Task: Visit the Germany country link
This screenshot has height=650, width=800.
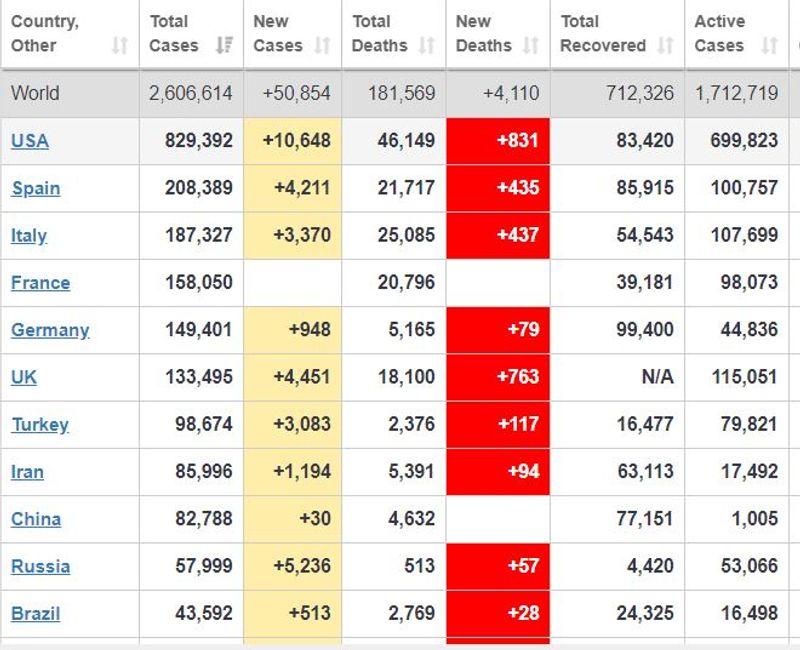Action: [50, 330]
